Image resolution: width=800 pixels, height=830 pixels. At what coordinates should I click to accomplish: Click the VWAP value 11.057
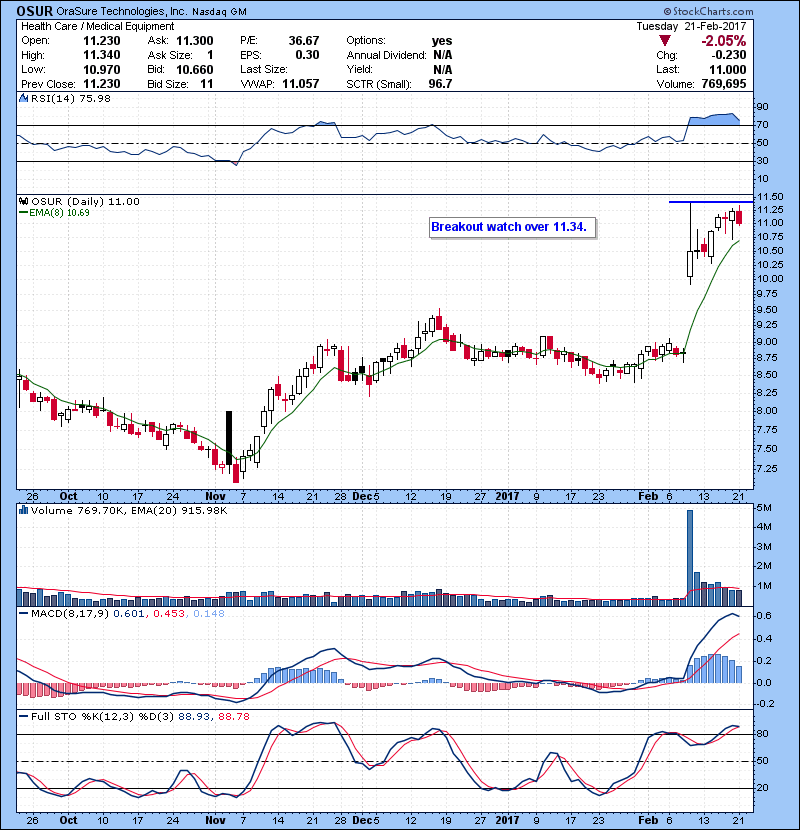[301, 84]
